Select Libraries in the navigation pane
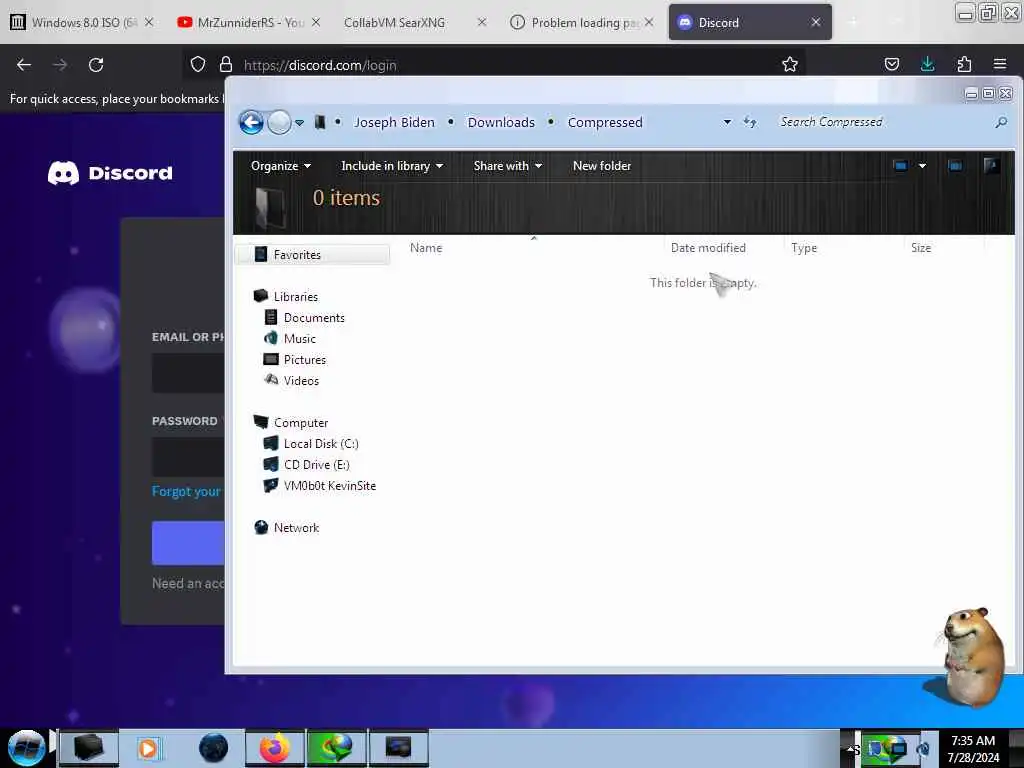 295,296
